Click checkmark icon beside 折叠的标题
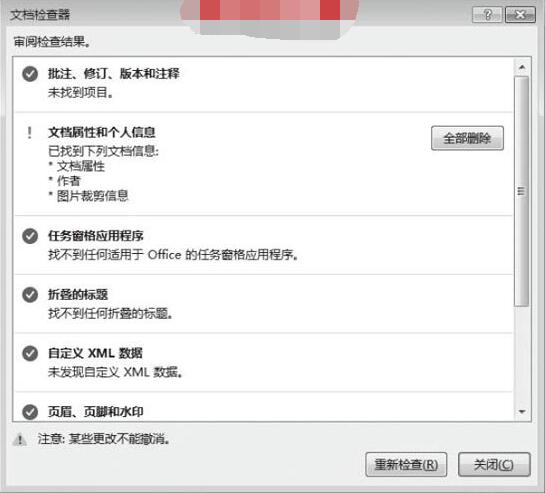 (x=30, y=295)
